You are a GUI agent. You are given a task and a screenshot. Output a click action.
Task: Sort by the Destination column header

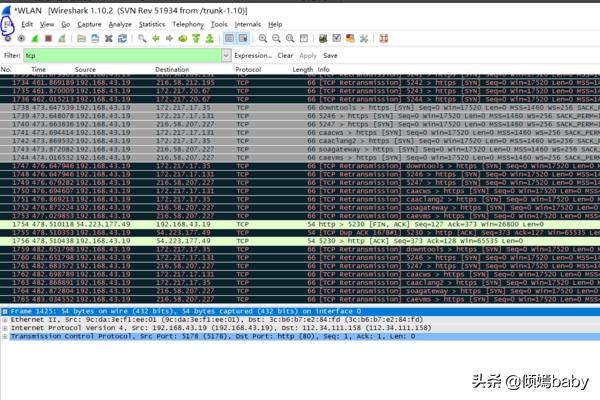point(172,70)
